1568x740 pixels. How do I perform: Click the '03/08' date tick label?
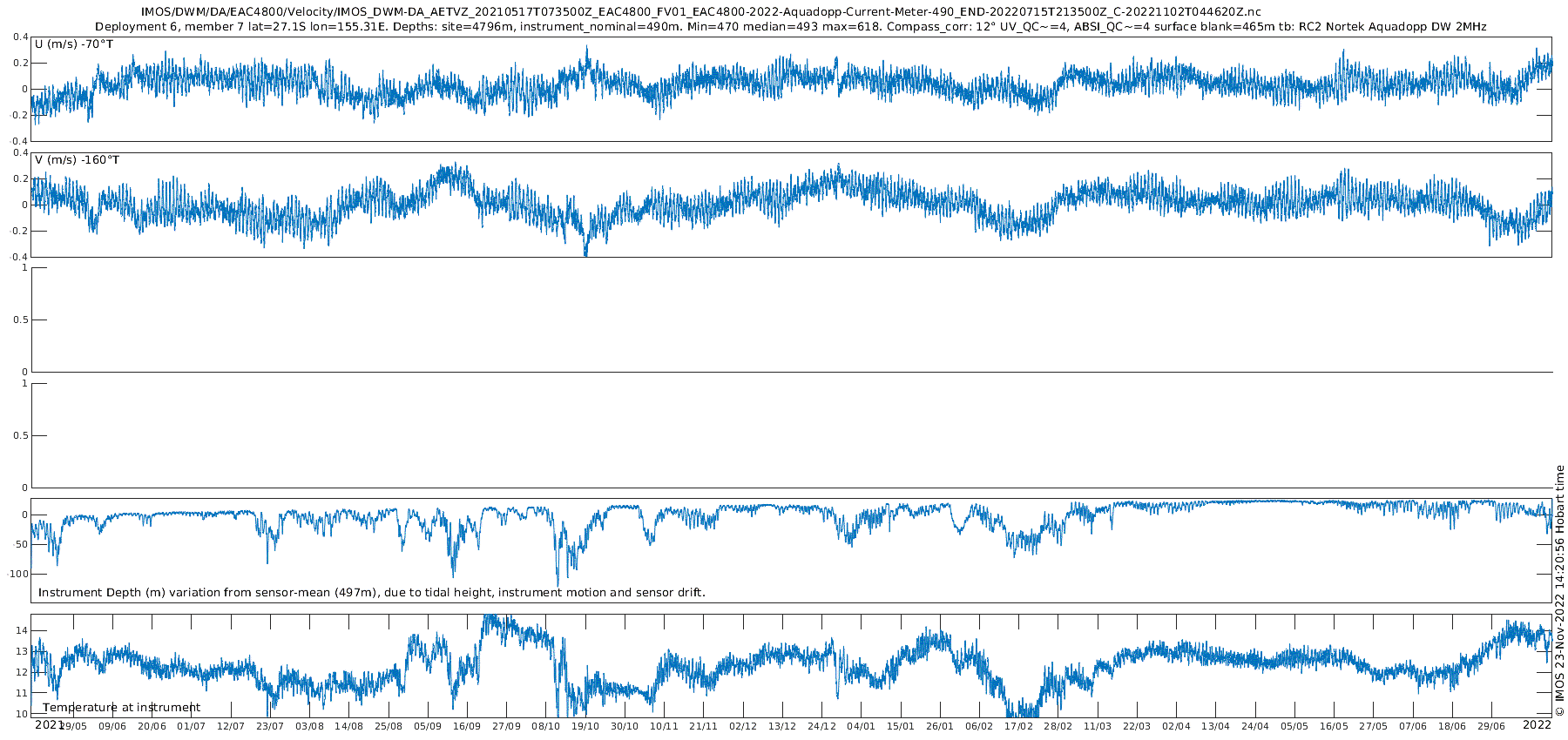tap(309, 726)
